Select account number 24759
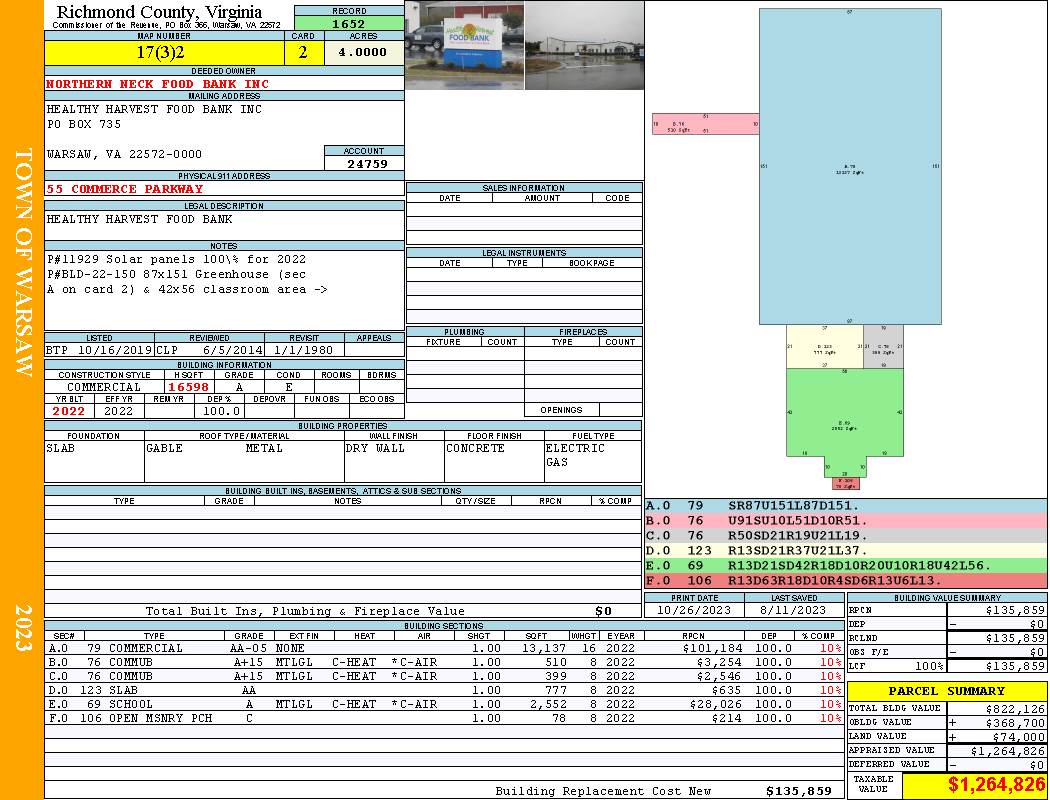1050x800 pixels. [x=366, y=163]
